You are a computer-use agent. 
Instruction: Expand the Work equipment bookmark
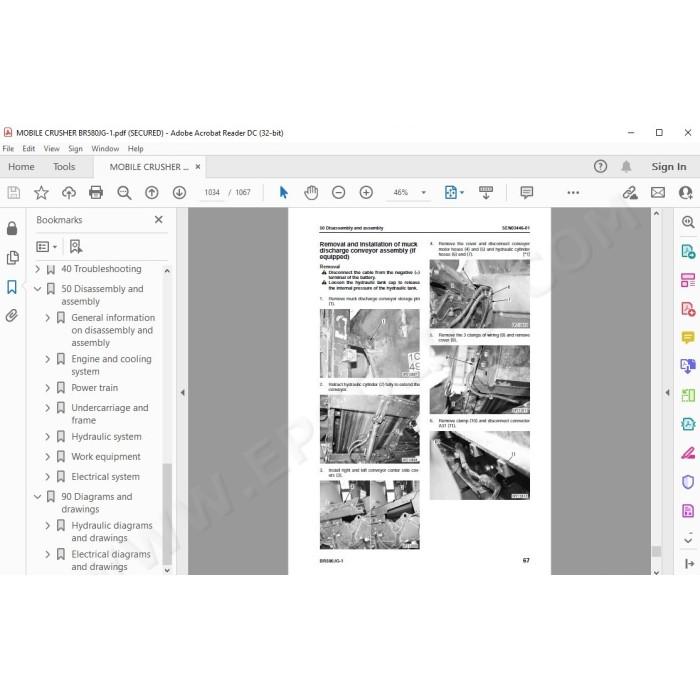[x=48, y=457]
